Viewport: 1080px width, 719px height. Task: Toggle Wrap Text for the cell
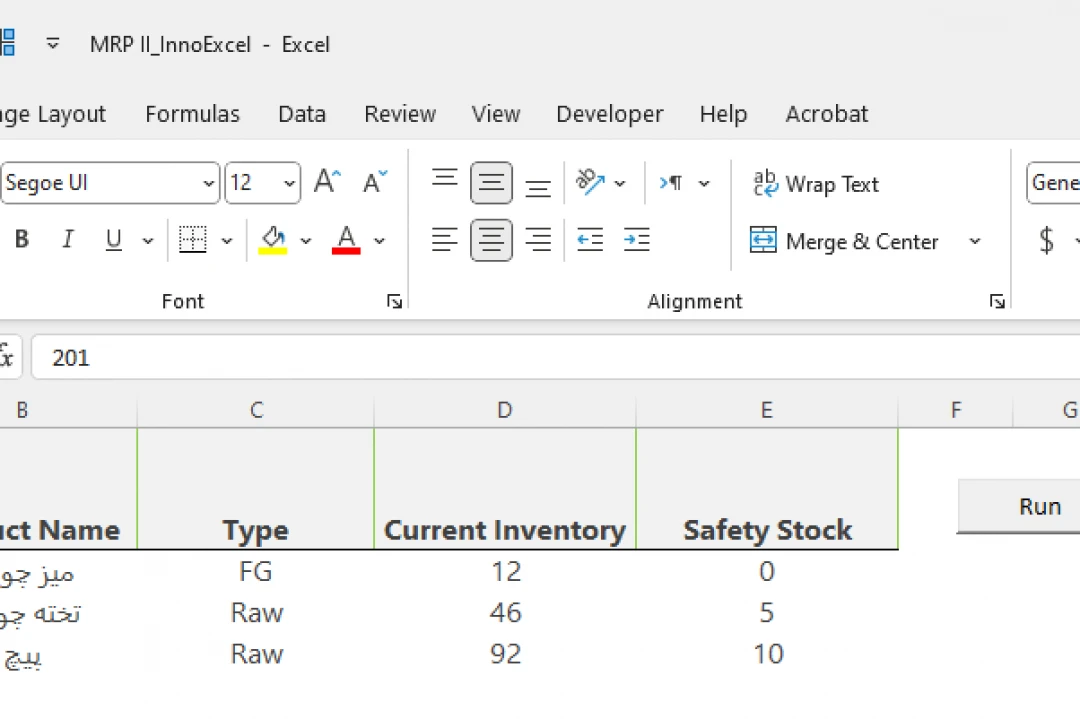click(815, 184)
